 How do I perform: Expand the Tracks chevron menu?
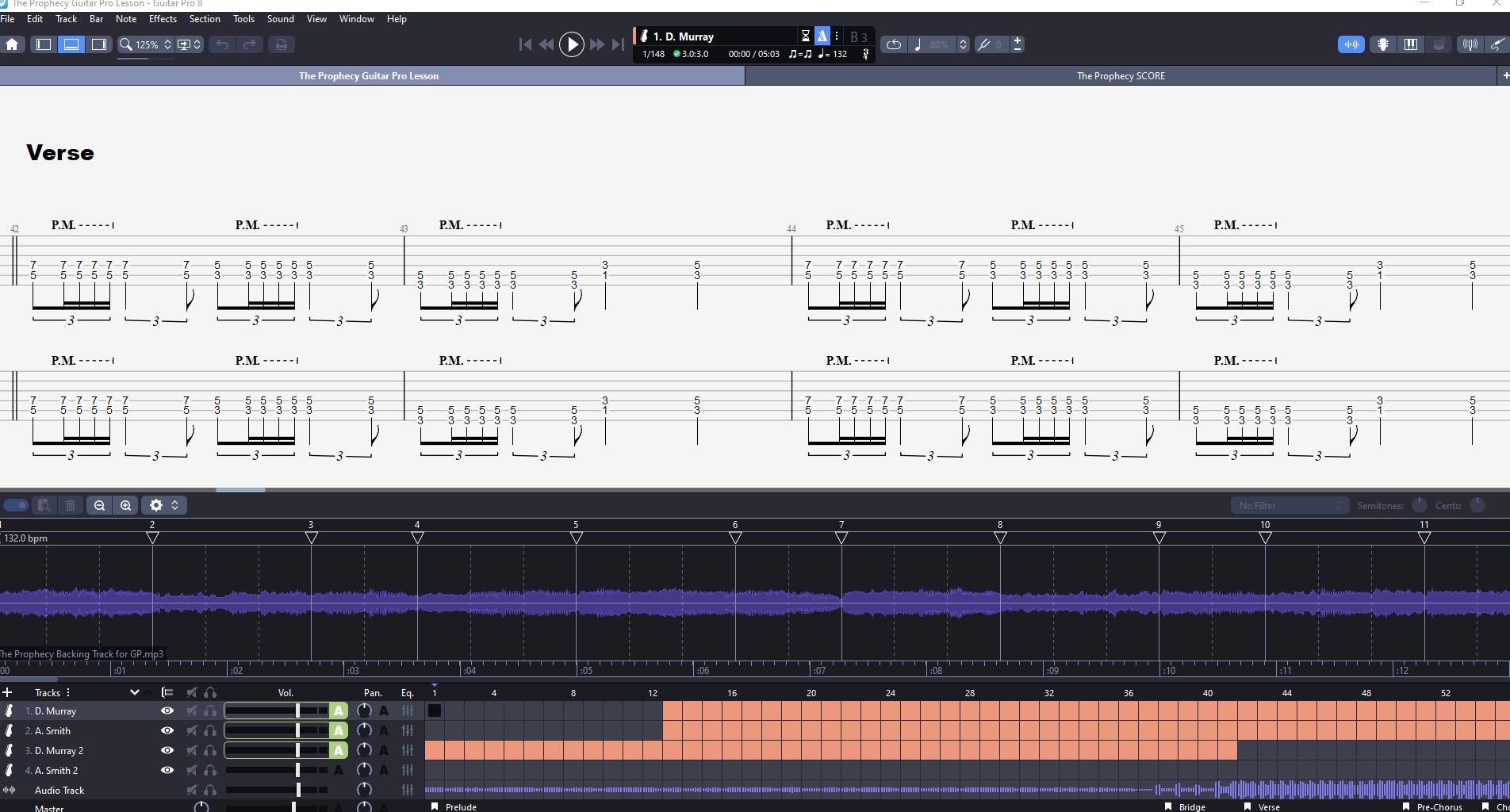tap(134, 692)
